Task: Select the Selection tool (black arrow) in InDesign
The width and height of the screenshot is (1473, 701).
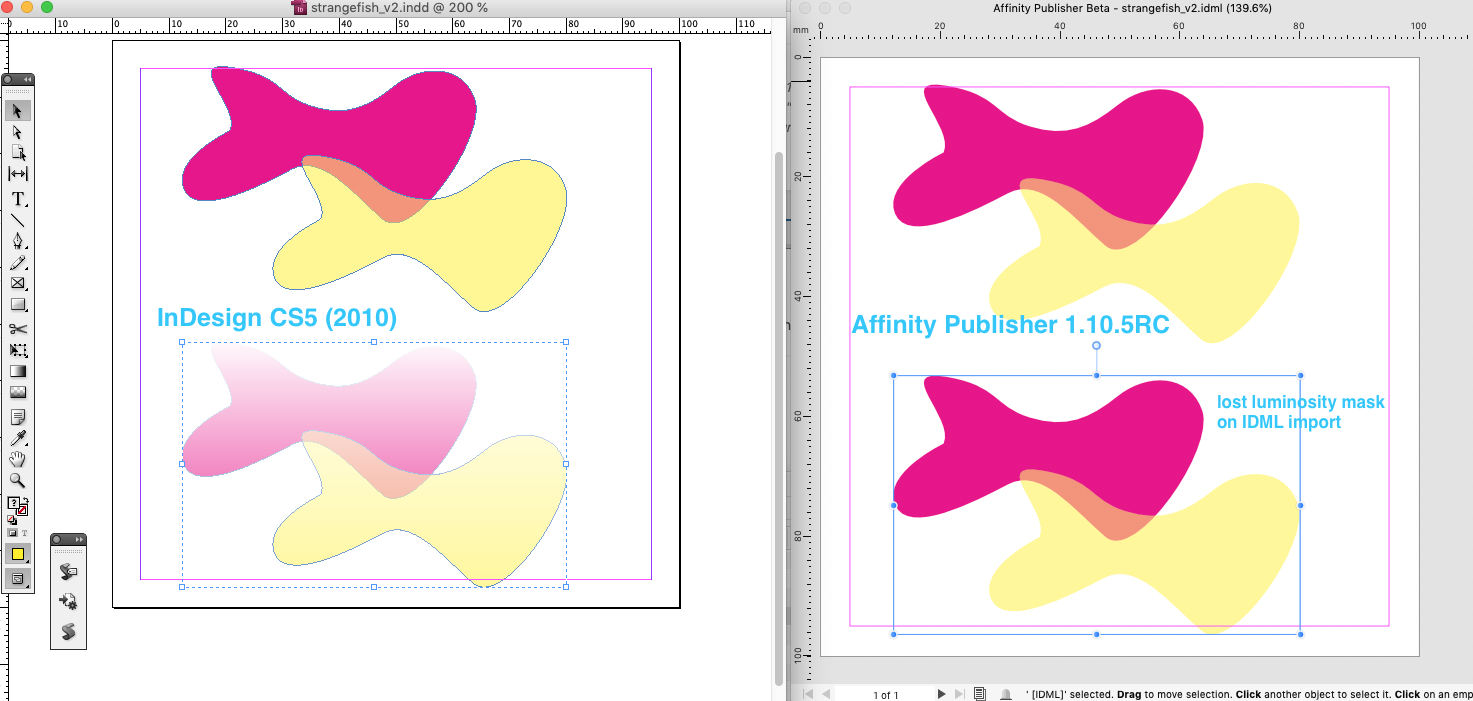Action: (x=18, y=111)
